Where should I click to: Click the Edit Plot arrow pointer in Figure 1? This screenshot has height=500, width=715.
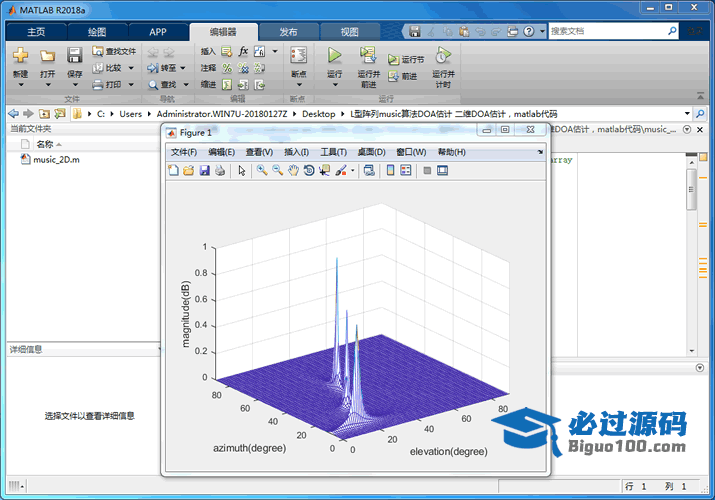(x=242, y=170)
